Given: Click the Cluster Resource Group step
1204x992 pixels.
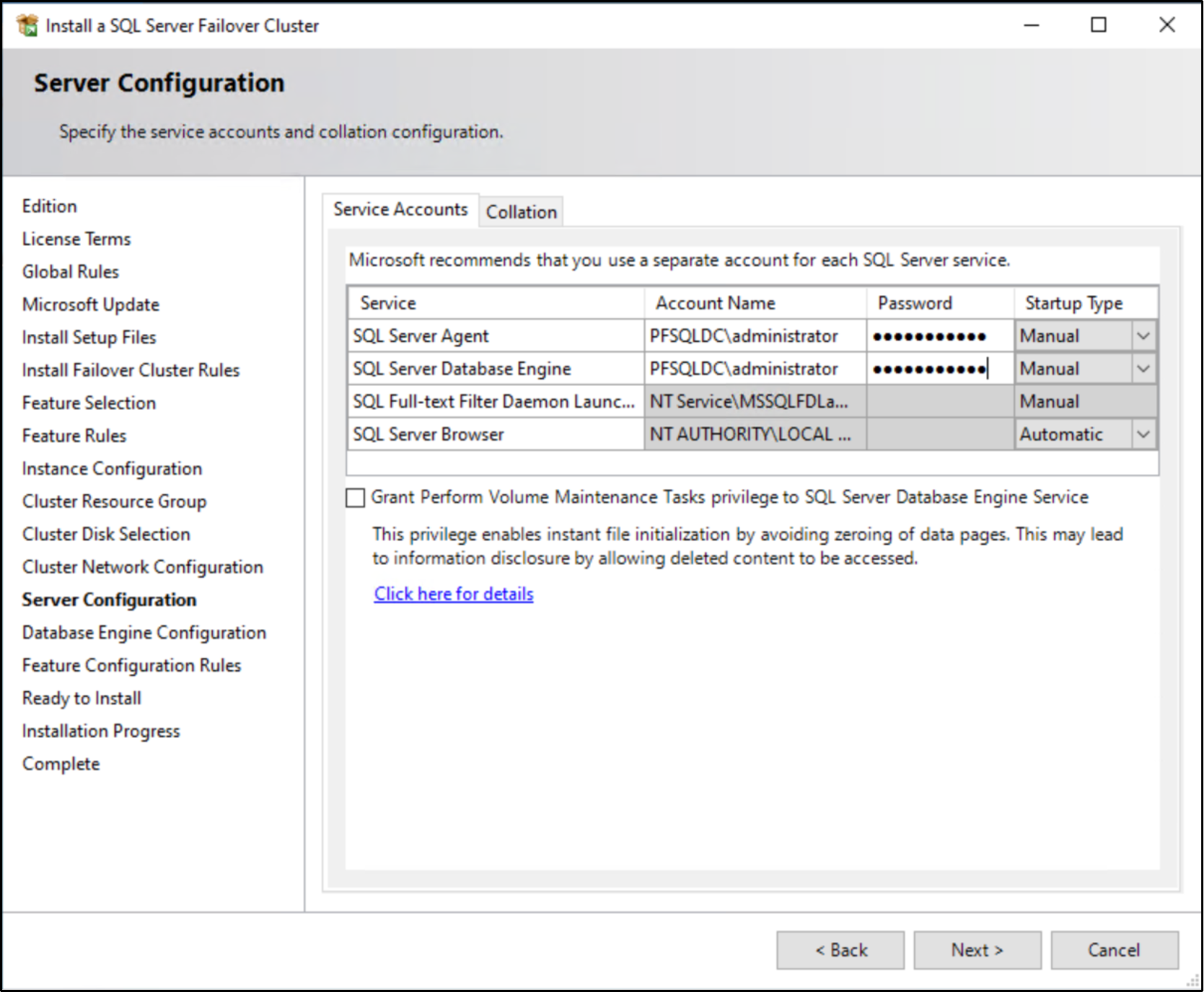Looking at the screenshot, I should [114, 501].
